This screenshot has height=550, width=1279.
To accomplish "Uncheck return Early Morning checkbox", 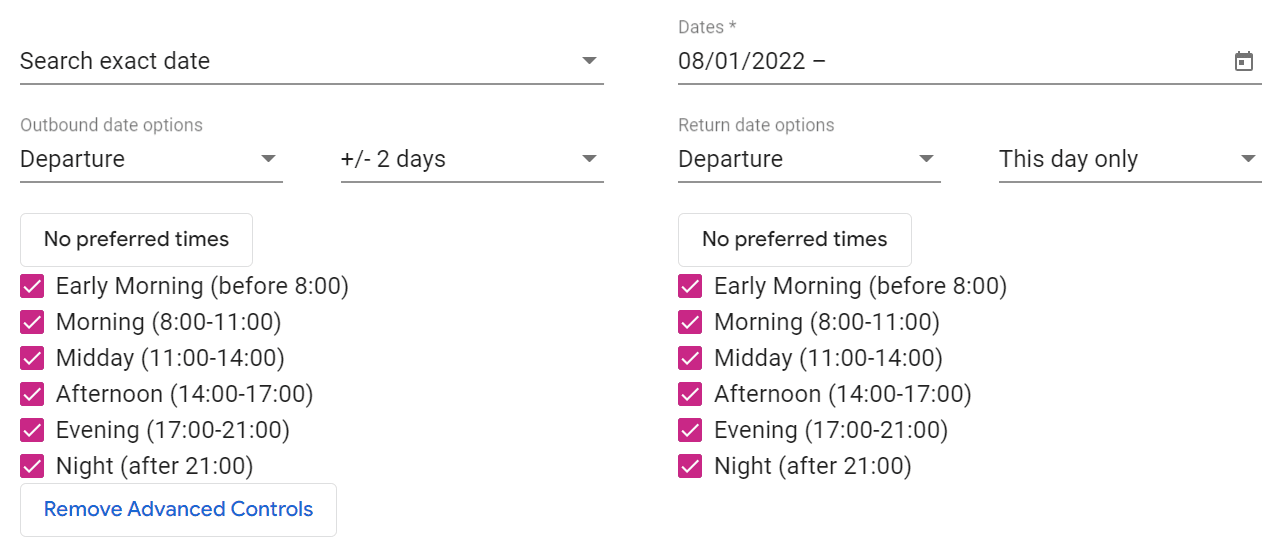I will tap(690, 287).
